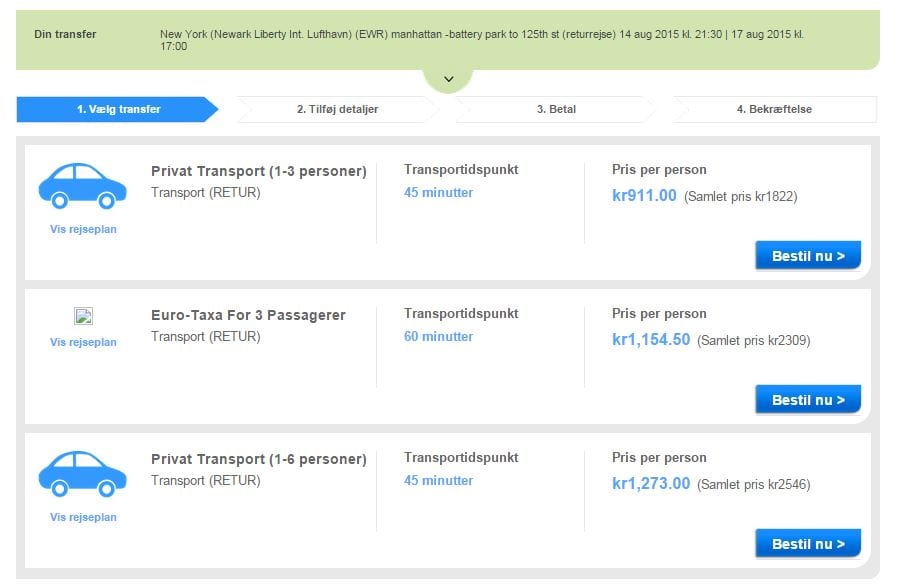
Task: Jump to the '4. Bekræftelse' step
Action: [774, 109]
